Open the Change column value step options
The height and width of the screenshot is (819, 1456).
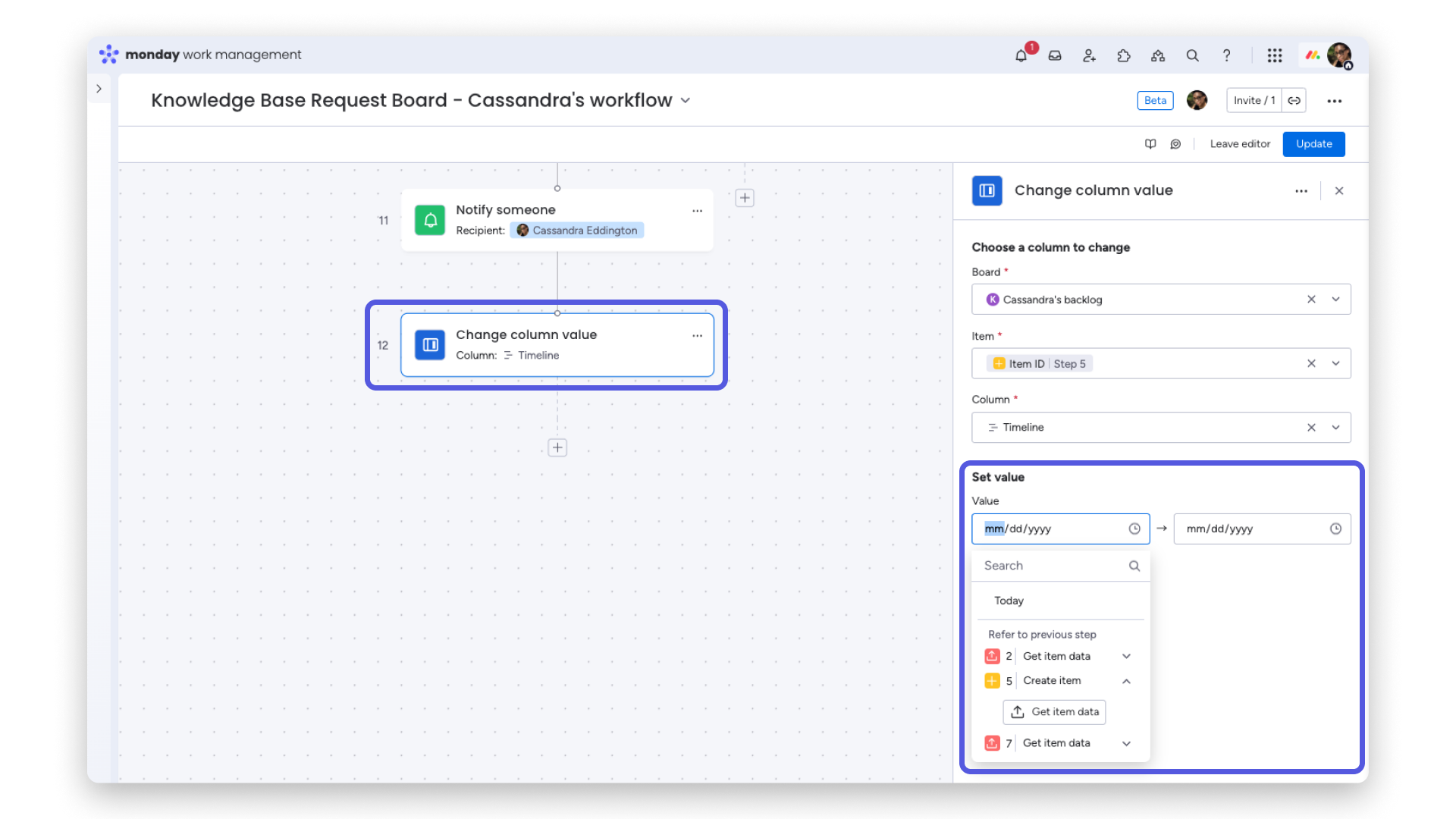pos(697,336)
